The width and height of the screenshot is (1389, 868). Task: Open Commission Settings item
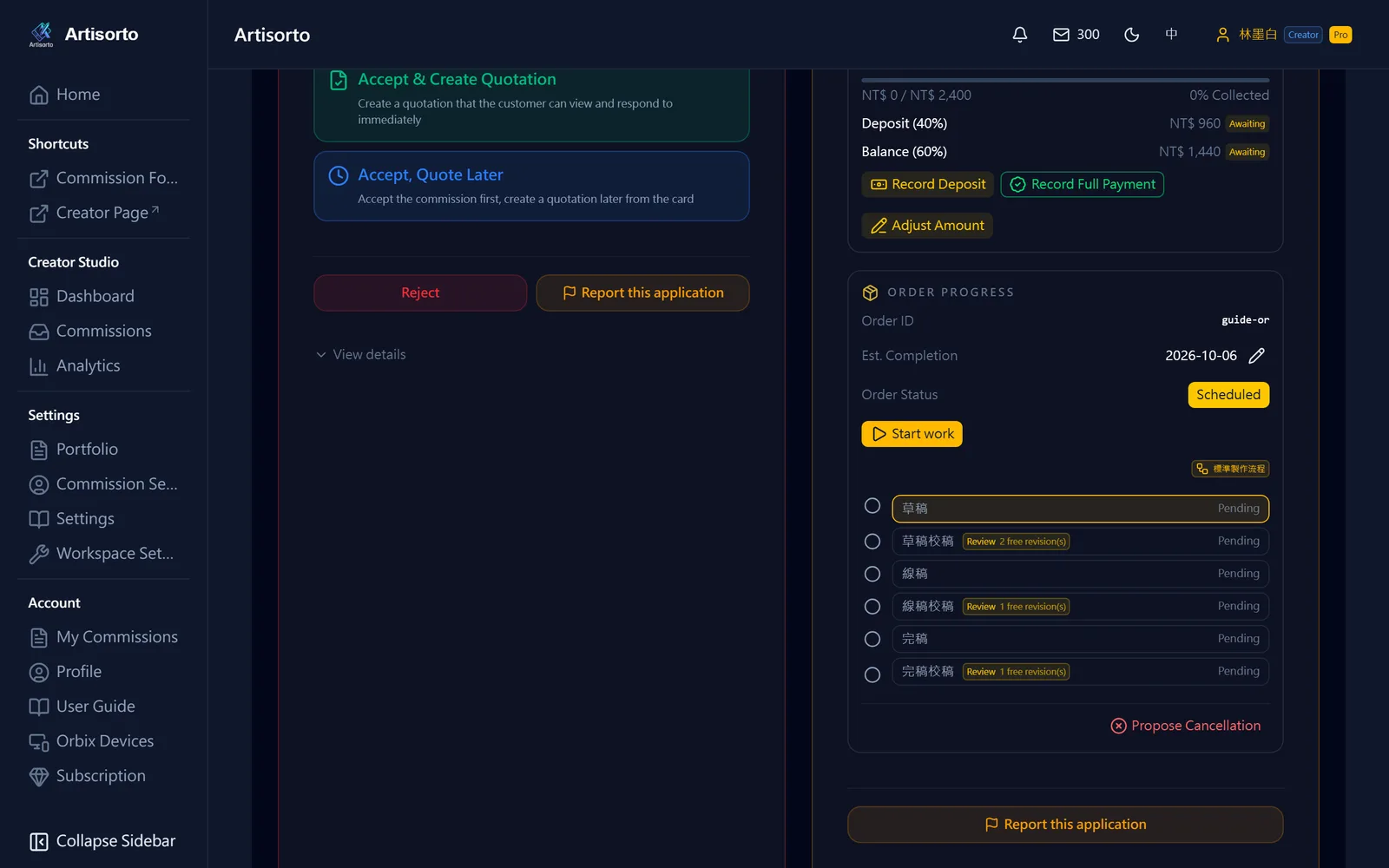(104, 483)
